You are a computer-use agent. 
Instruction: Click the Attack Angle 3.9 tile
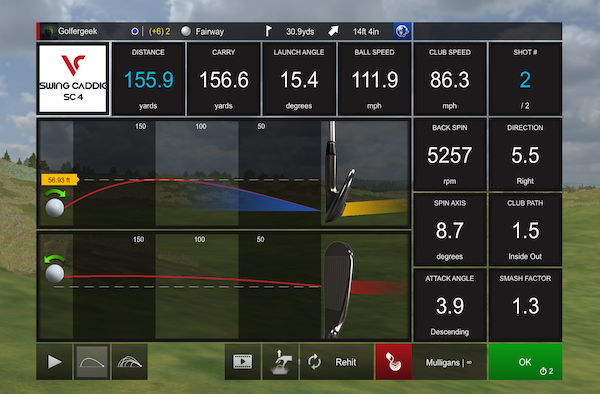pos(450,305)
